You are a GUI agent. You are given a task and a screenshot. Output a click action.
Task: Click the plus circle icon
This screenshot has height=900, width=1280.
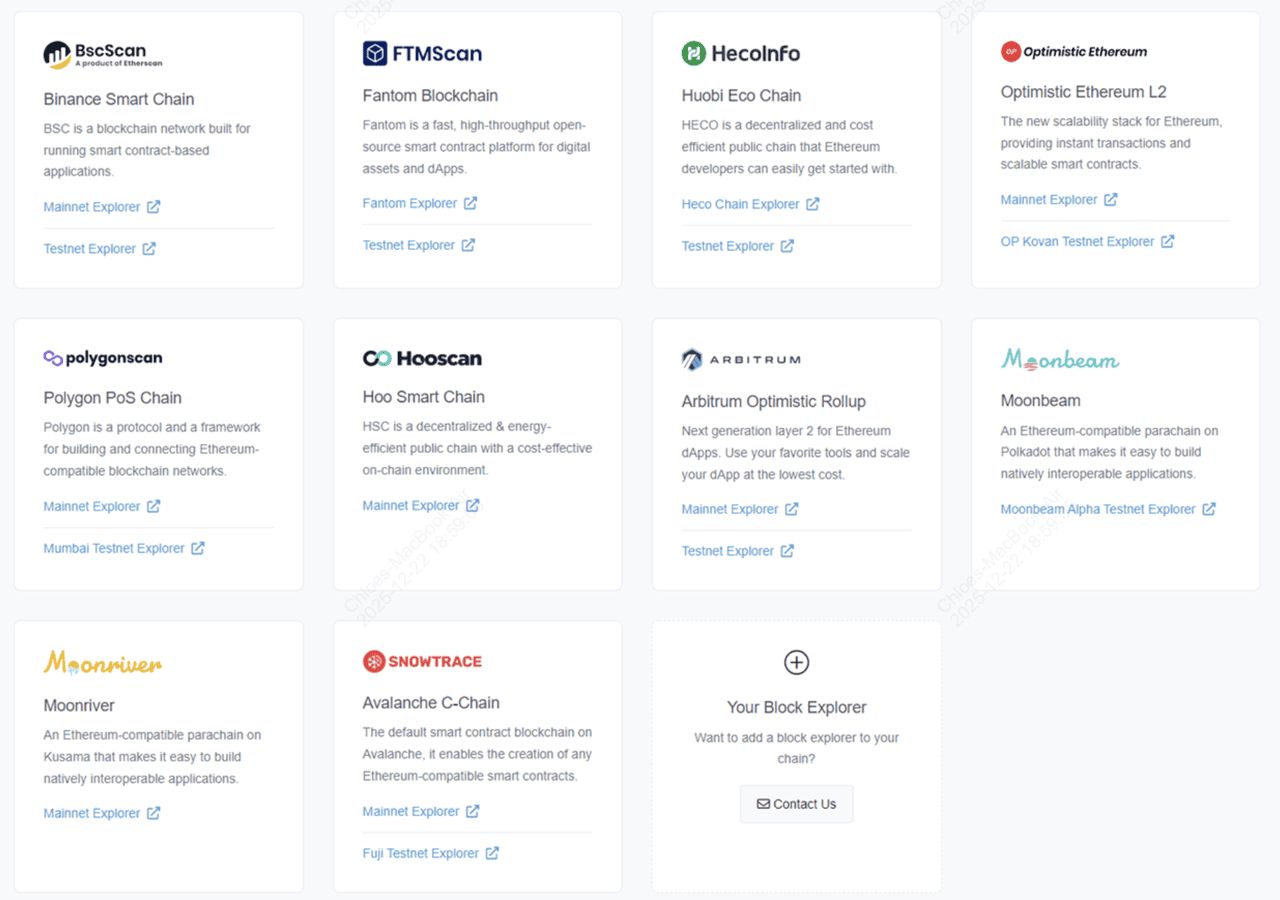coord(796,662)
